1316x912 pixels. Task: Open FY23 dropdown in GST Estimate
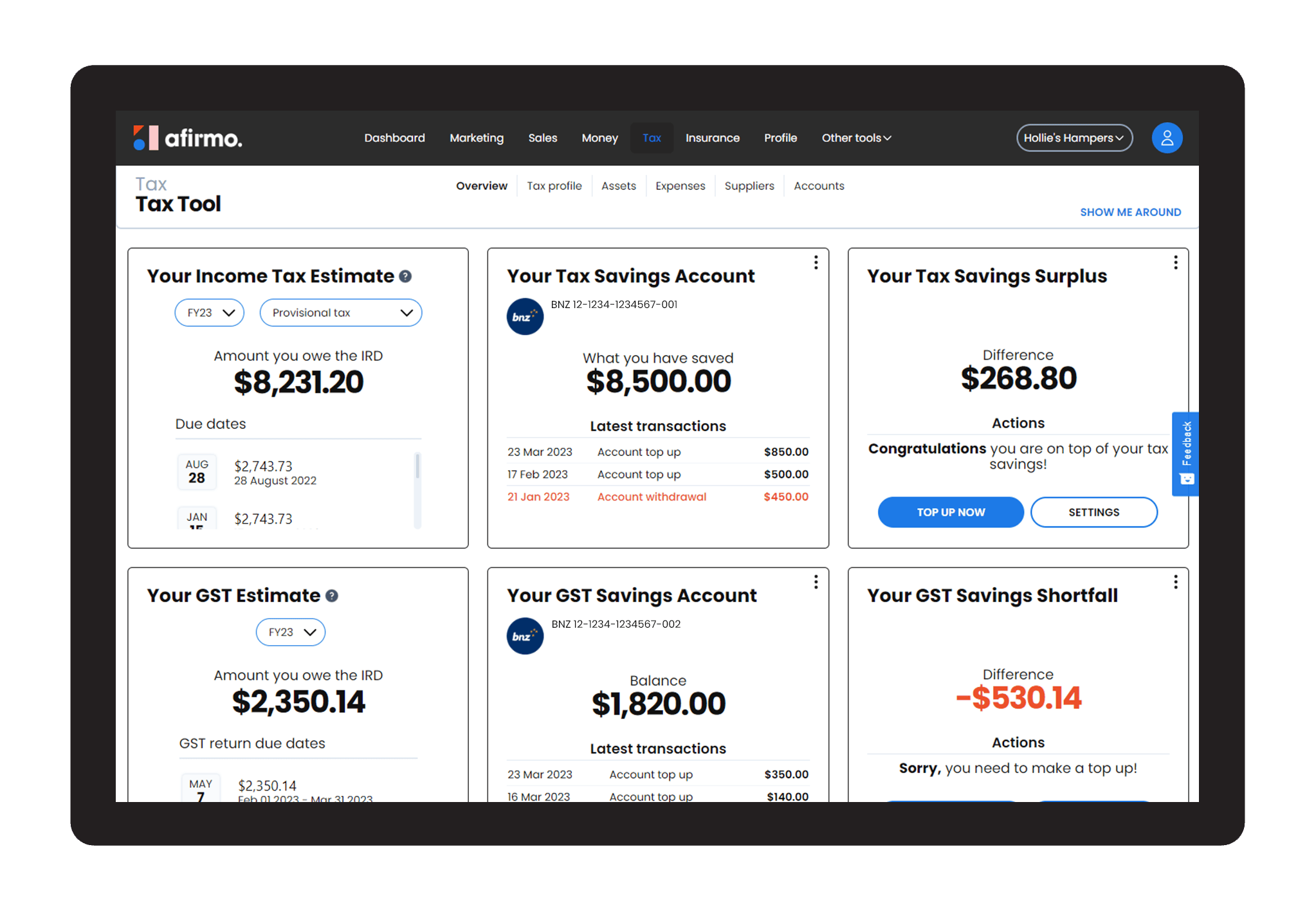click(291, 632)
